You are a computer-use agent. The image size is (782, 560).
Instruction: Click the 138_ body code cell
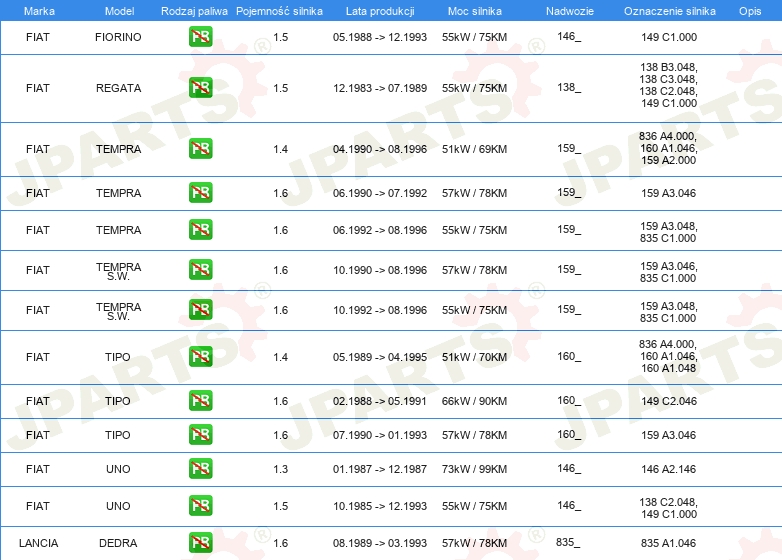[x=569, y=87]
